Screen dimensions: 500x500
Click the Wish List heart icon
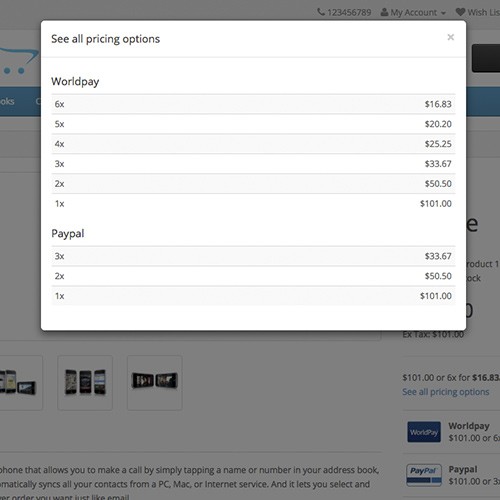[460, 12]
